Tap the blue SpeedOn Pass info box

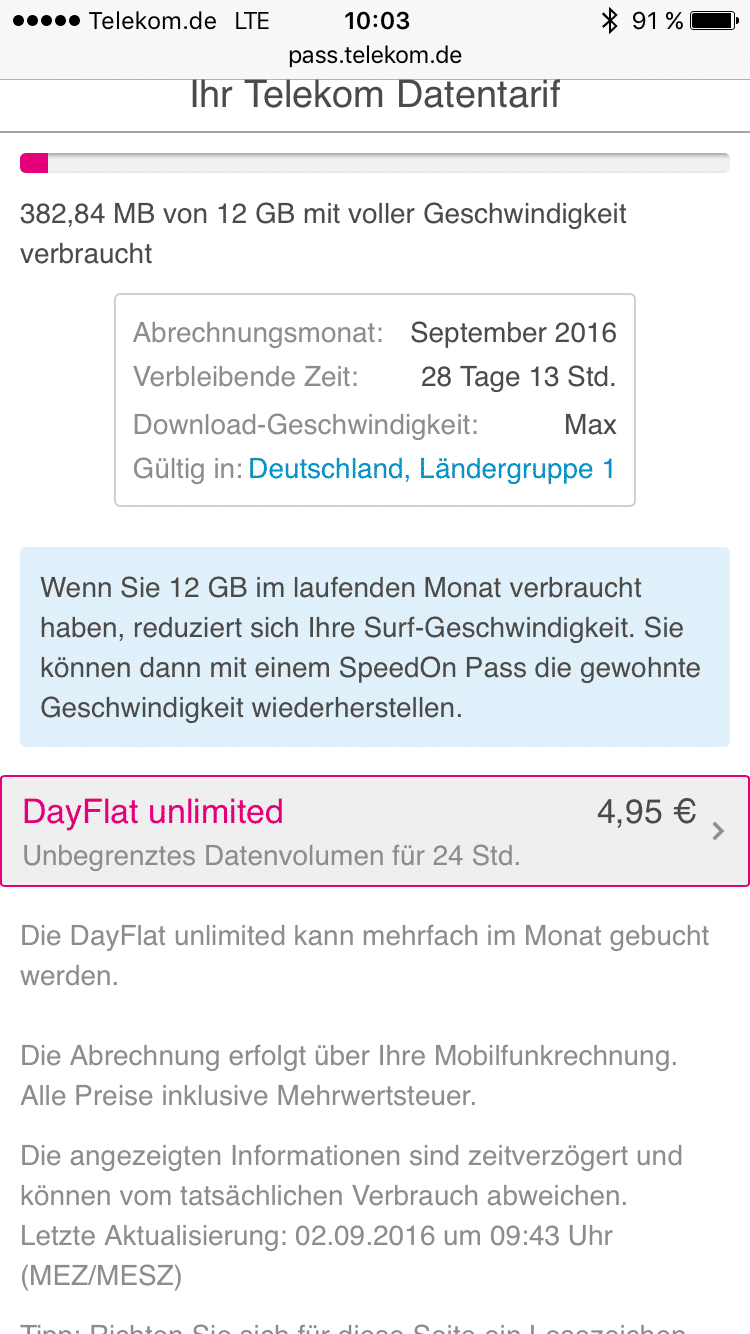point(375,647)
